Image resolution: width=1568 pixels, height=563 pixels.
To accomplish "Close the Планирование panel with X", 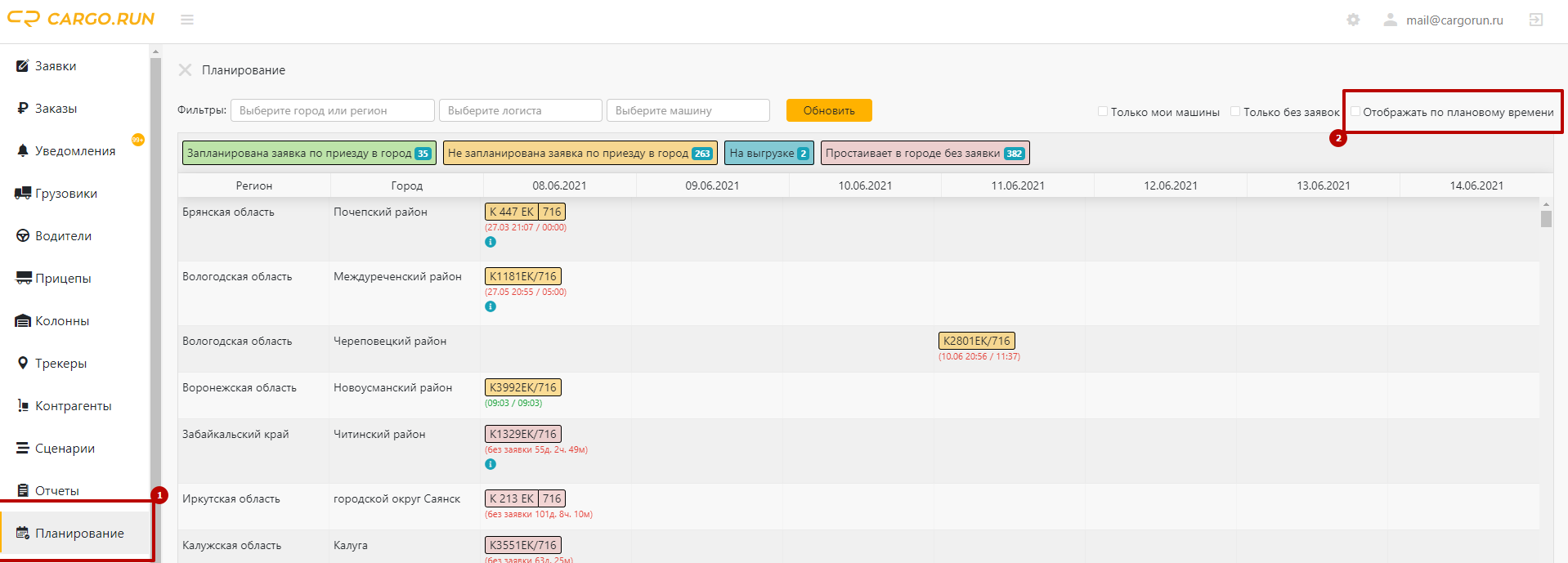I will (186, 70).
